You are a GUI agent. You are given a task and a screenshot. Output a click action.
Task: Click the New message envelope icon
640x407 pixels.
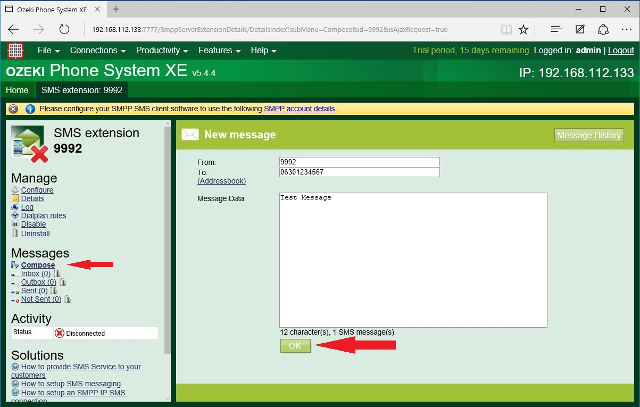190,134
